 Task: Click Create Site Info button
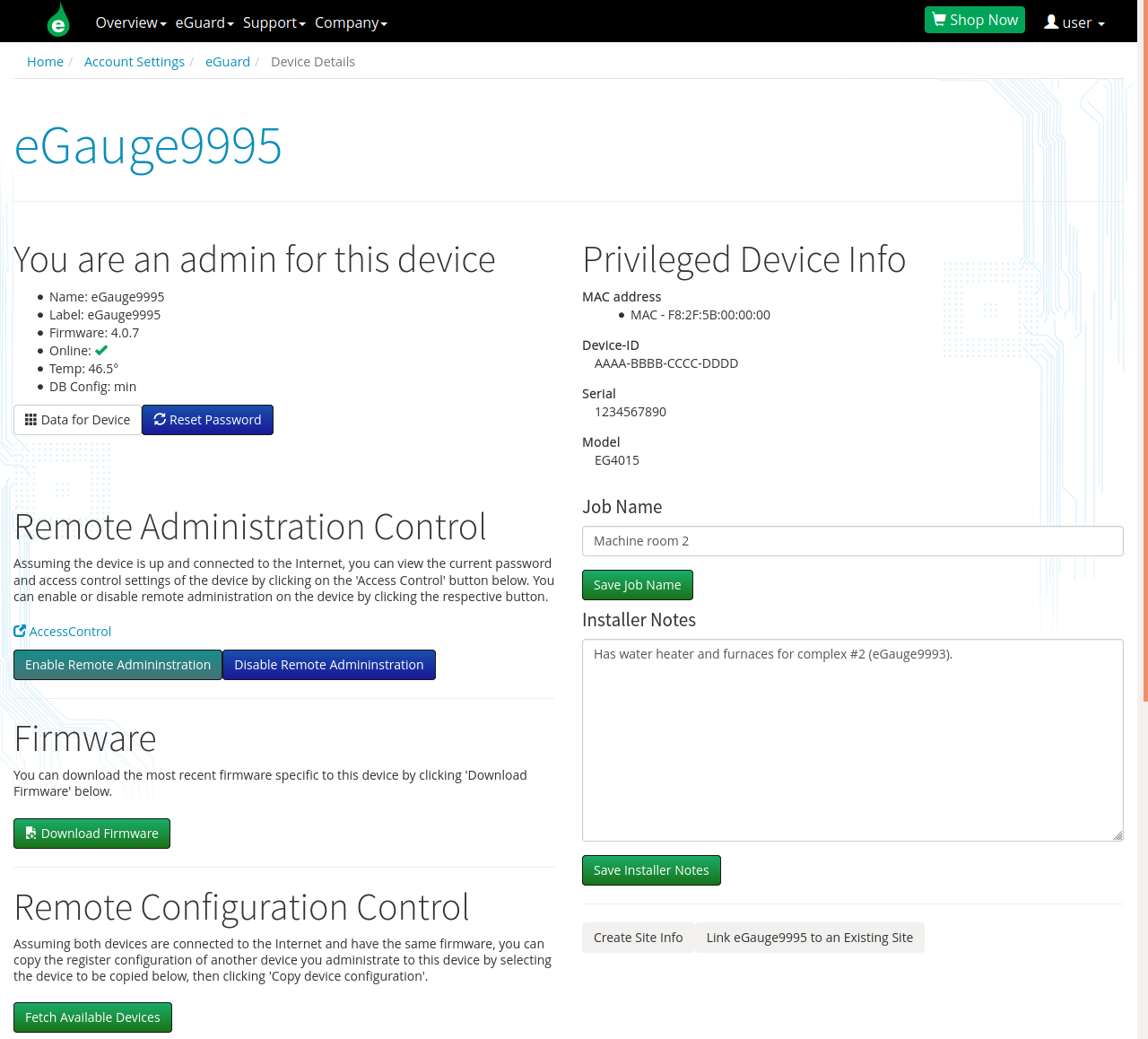point(639,938)
